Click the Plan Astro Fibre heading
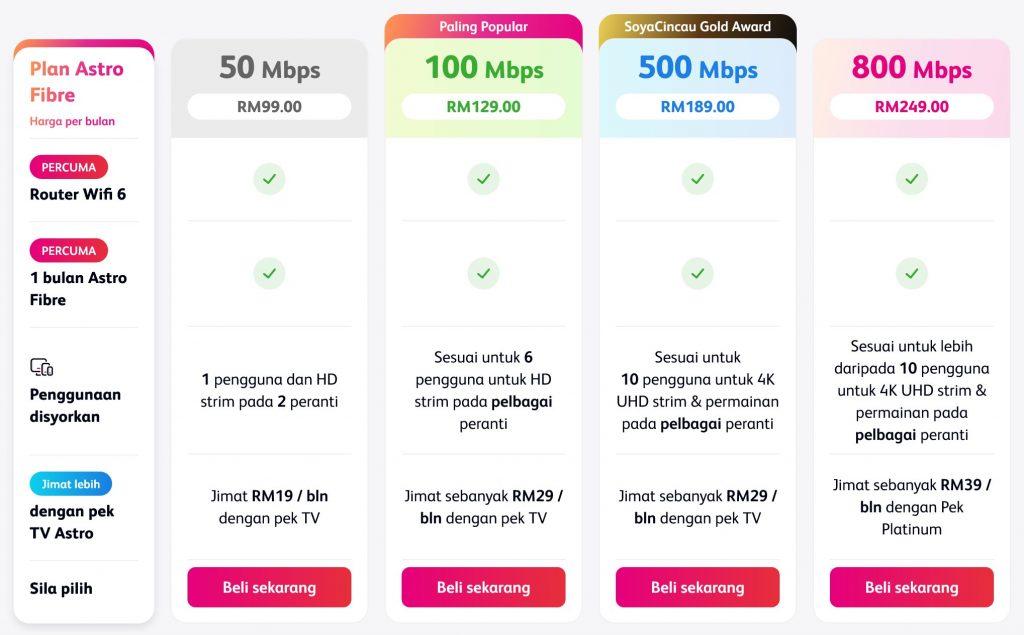 [76, 82]
